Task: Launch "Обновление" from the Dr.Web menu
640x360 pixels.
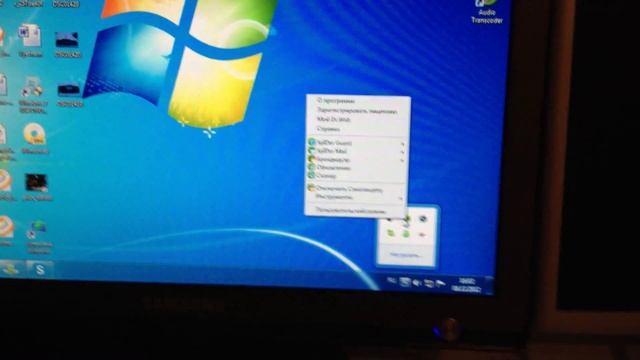Action: (x=357, y=168)
